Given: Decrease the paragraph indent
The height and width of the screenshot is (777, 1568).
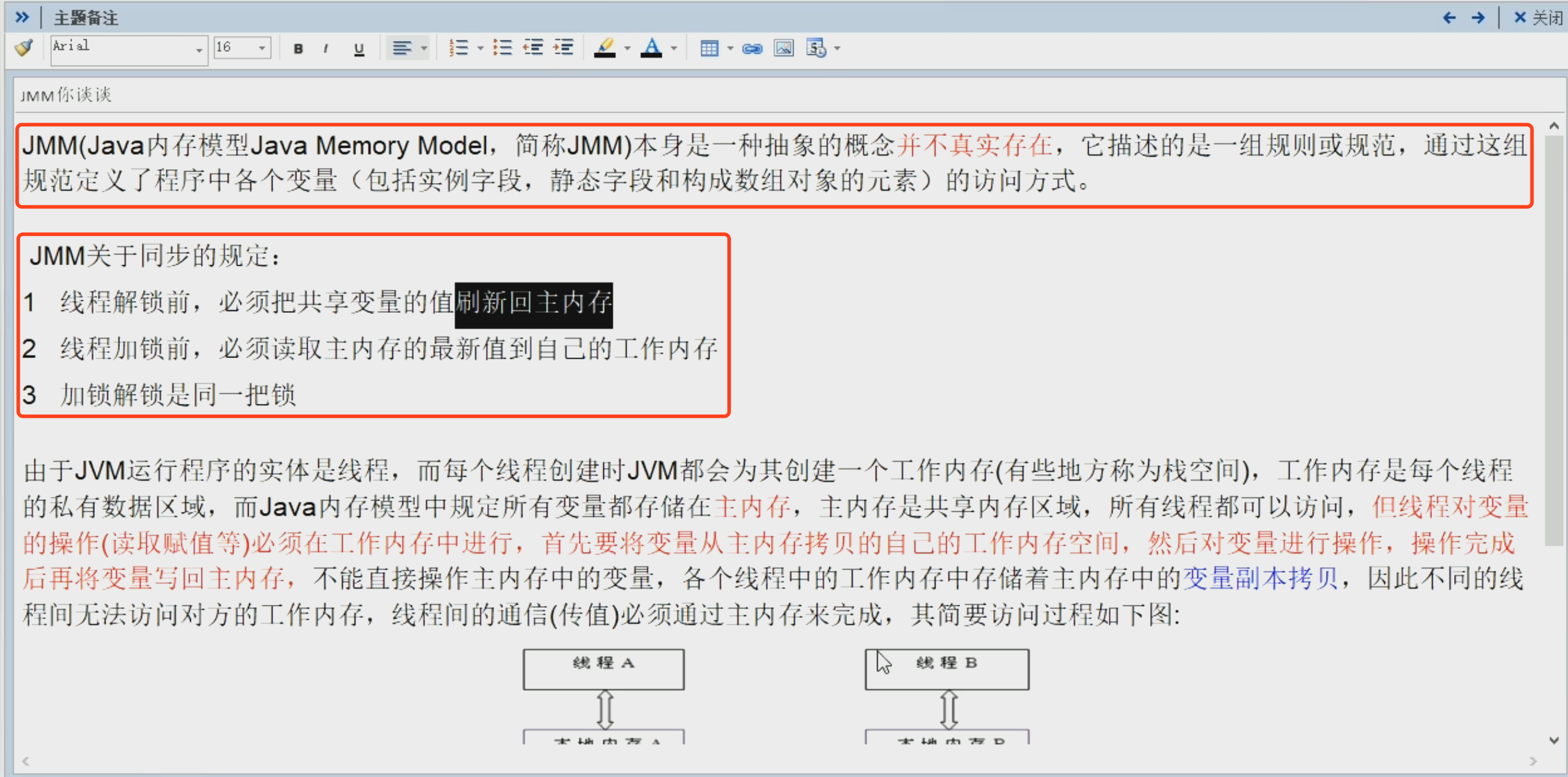Looking at the screenshot, I should (533, 48).
